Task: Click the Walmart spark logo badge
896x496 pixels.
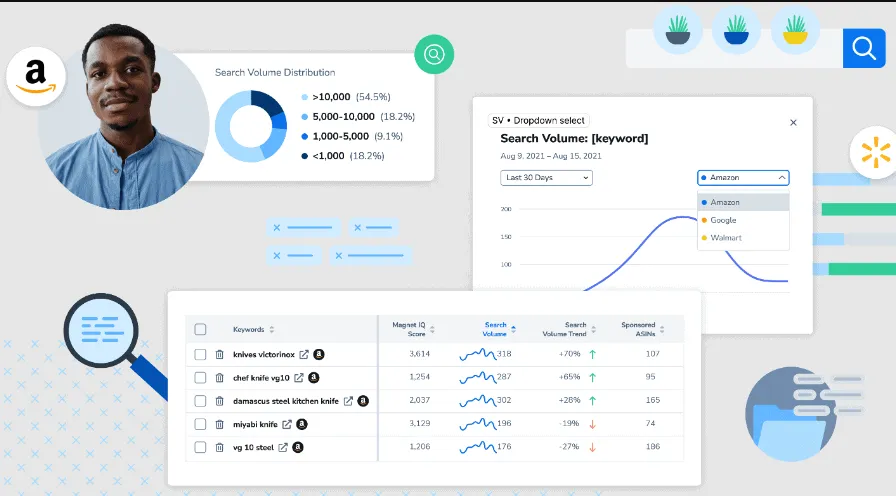Action: (875, 153)
